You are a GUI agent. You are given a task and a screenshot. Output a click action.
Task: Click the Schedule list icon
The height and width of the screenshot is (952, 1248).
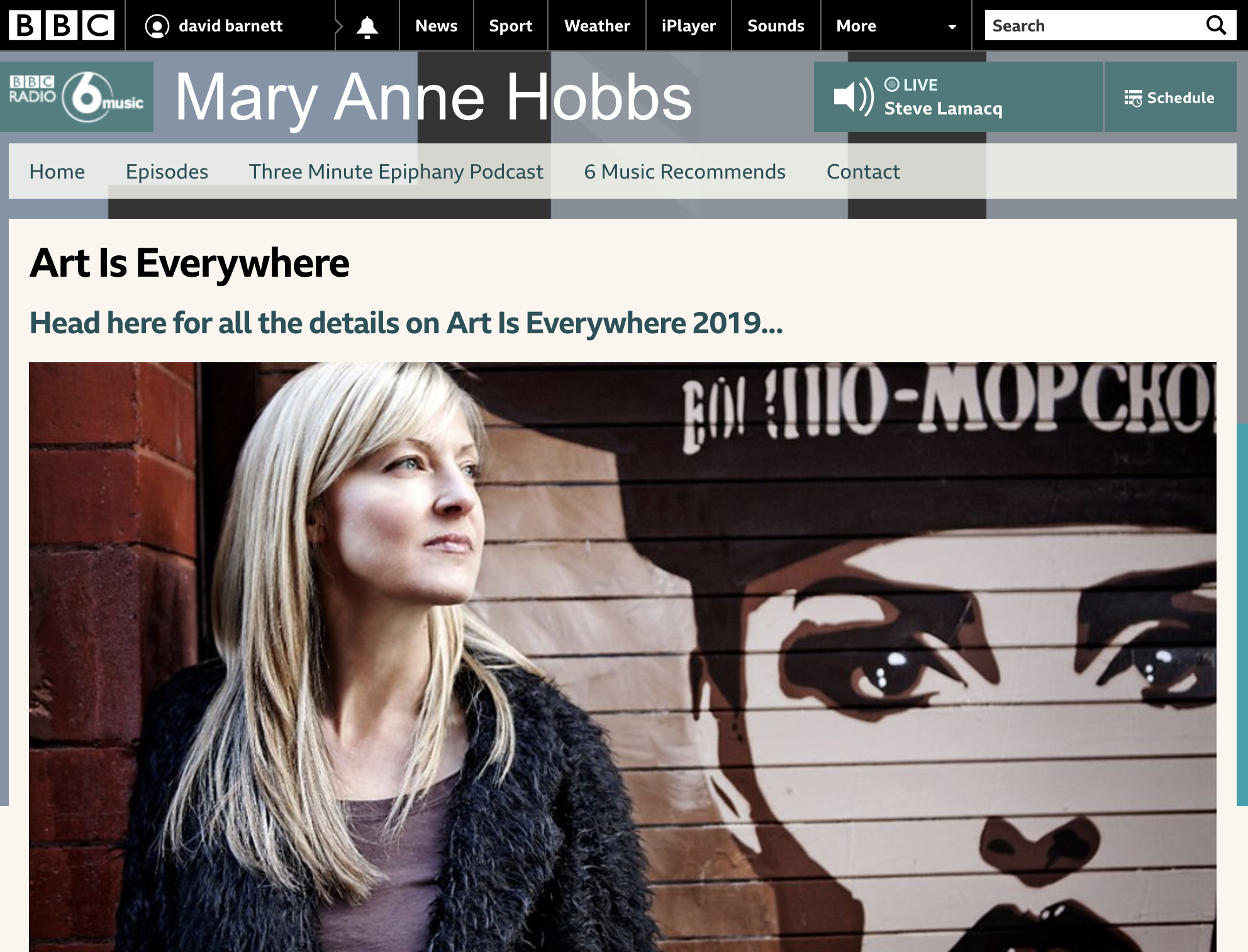pyautogui.click(x=1133, y=98)
